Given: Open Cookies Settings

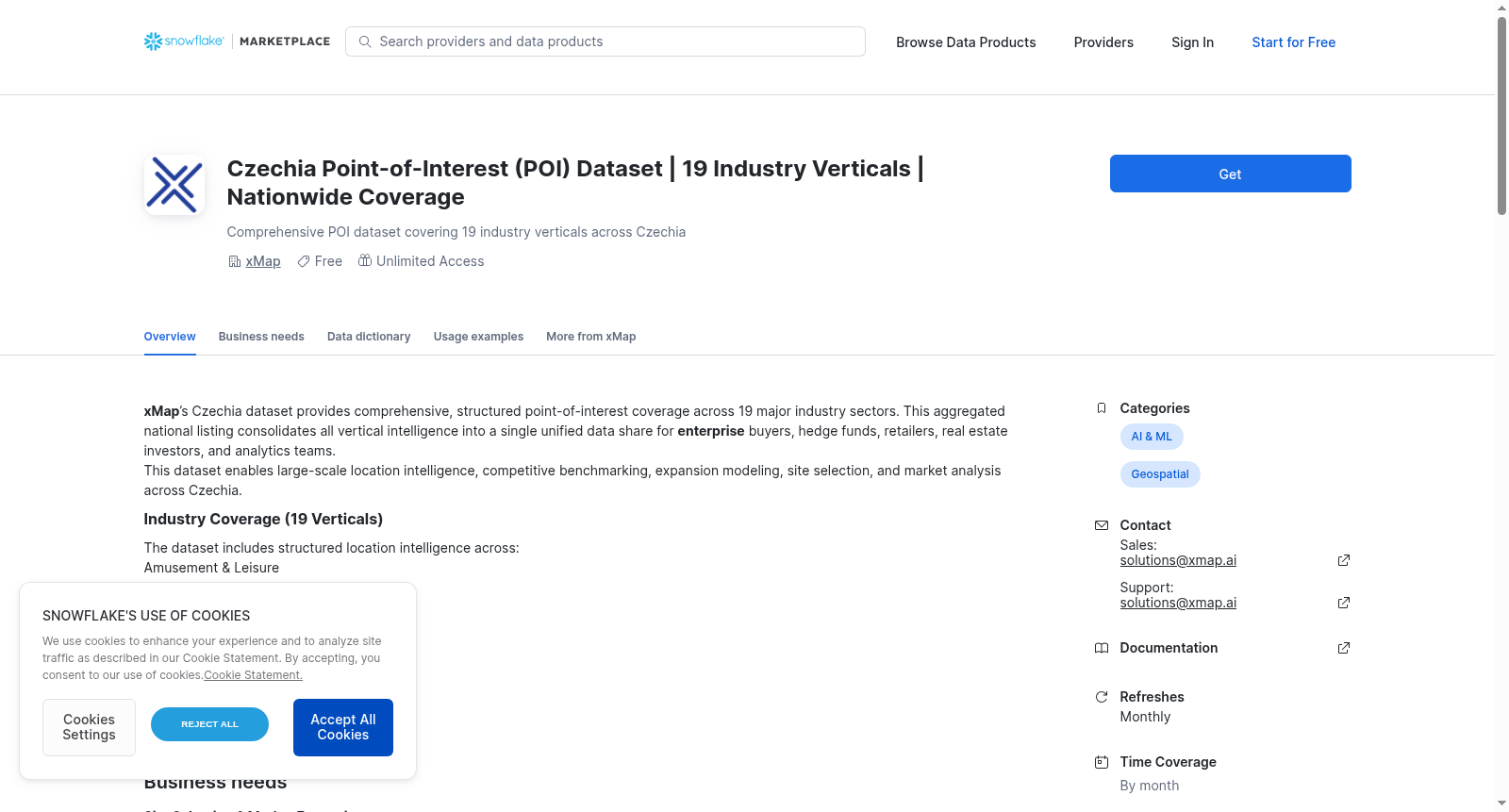Looking at the screenshot, I should point(89,727).
